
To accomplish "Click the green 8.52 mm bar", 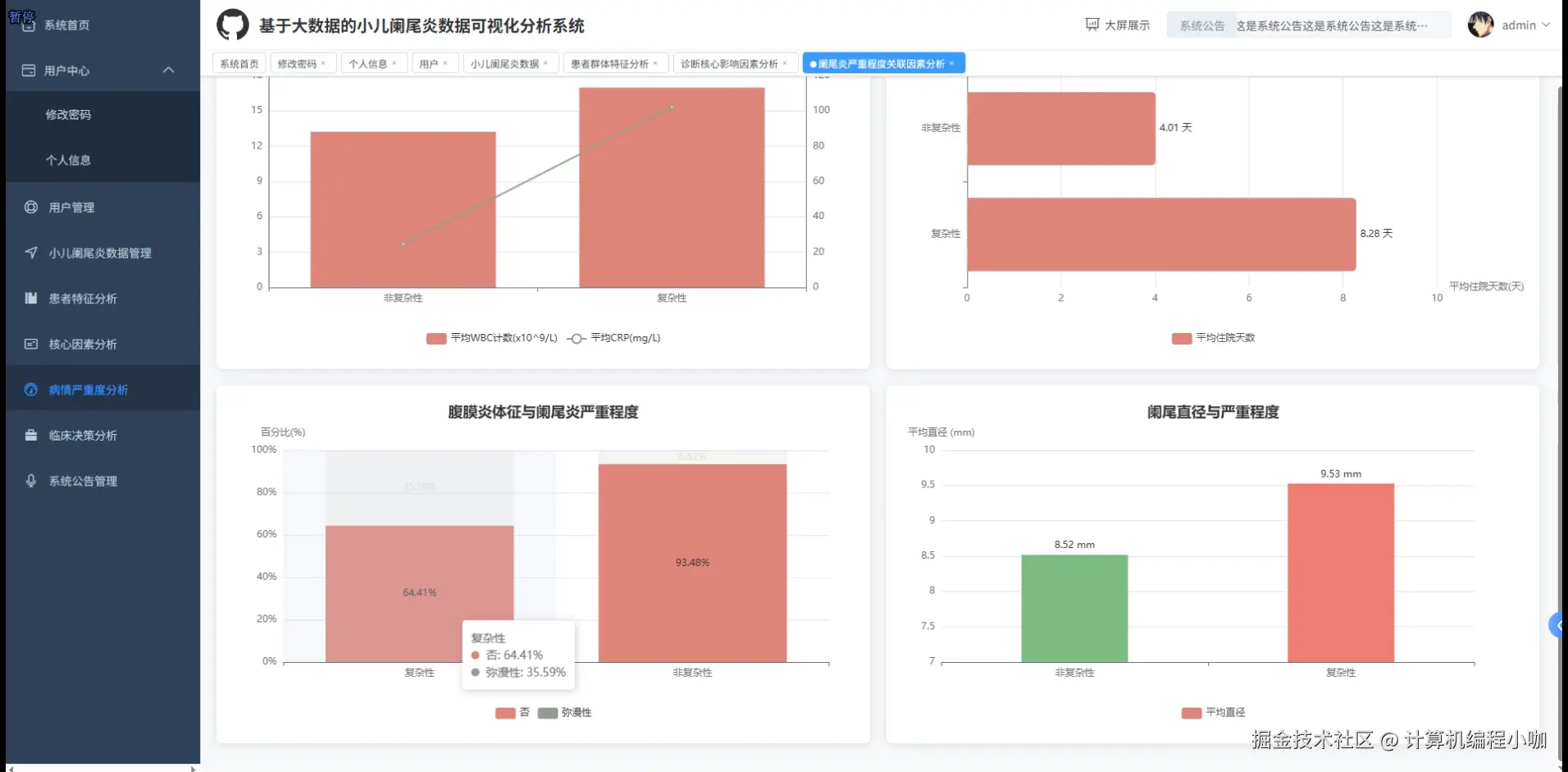I will [1074, 609].
